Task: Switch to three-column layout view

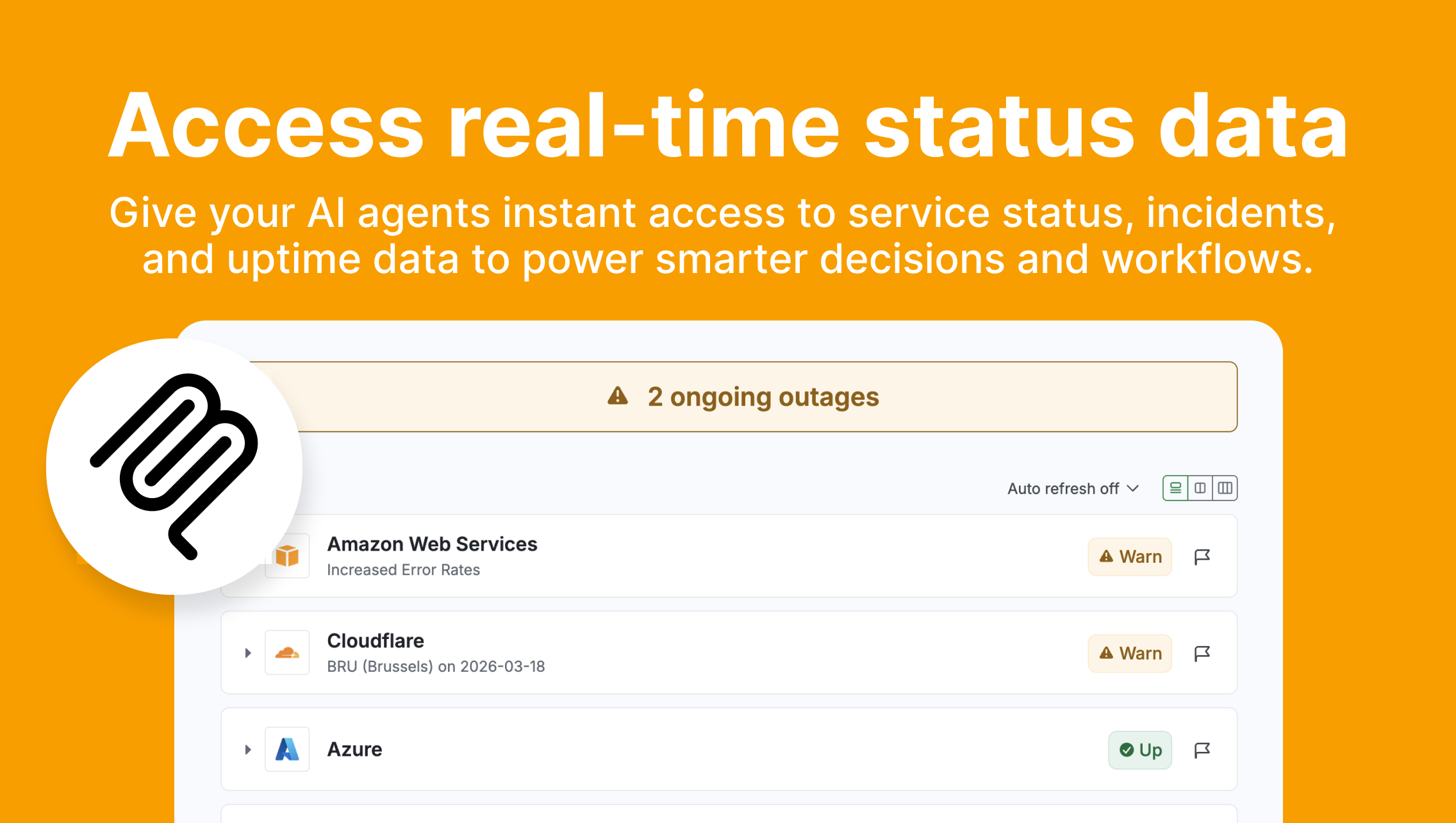Action: click(1225, 488)
